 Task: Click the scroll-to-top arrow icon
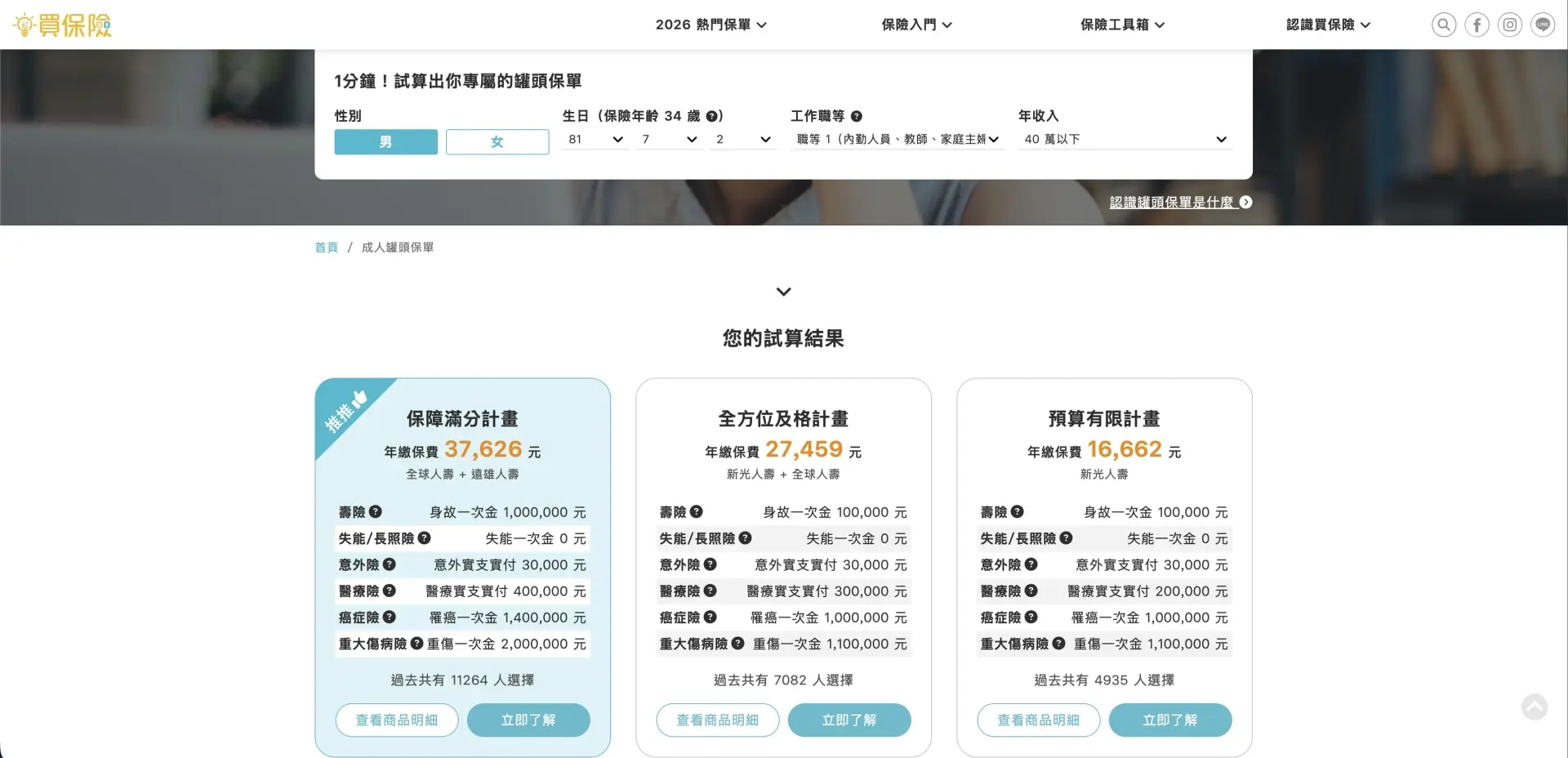(1535, 707)
